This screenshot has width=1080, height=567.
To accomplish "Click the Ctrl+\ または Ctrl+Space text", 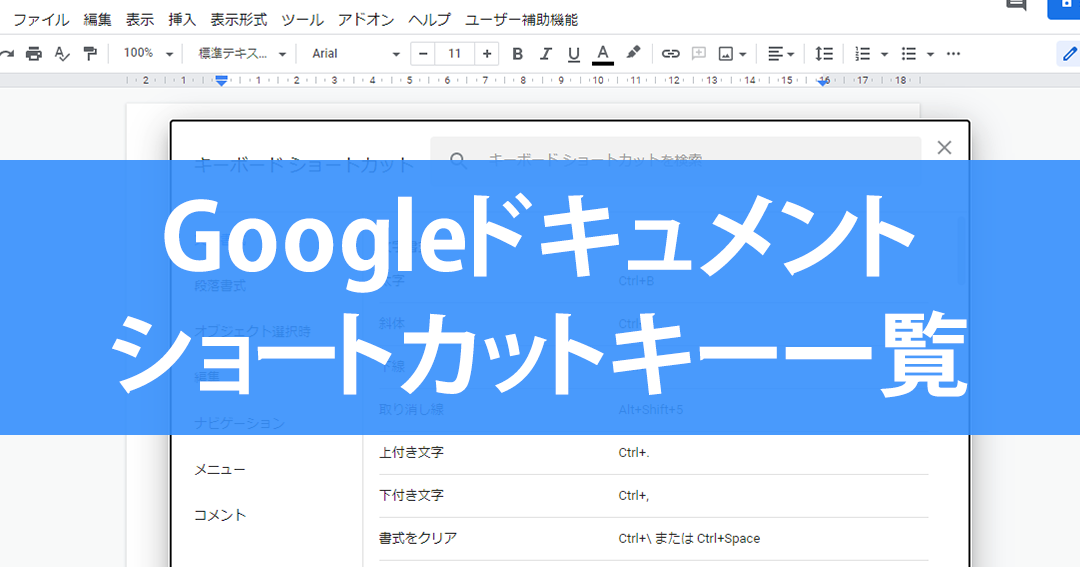I will (x=689, y=539).
